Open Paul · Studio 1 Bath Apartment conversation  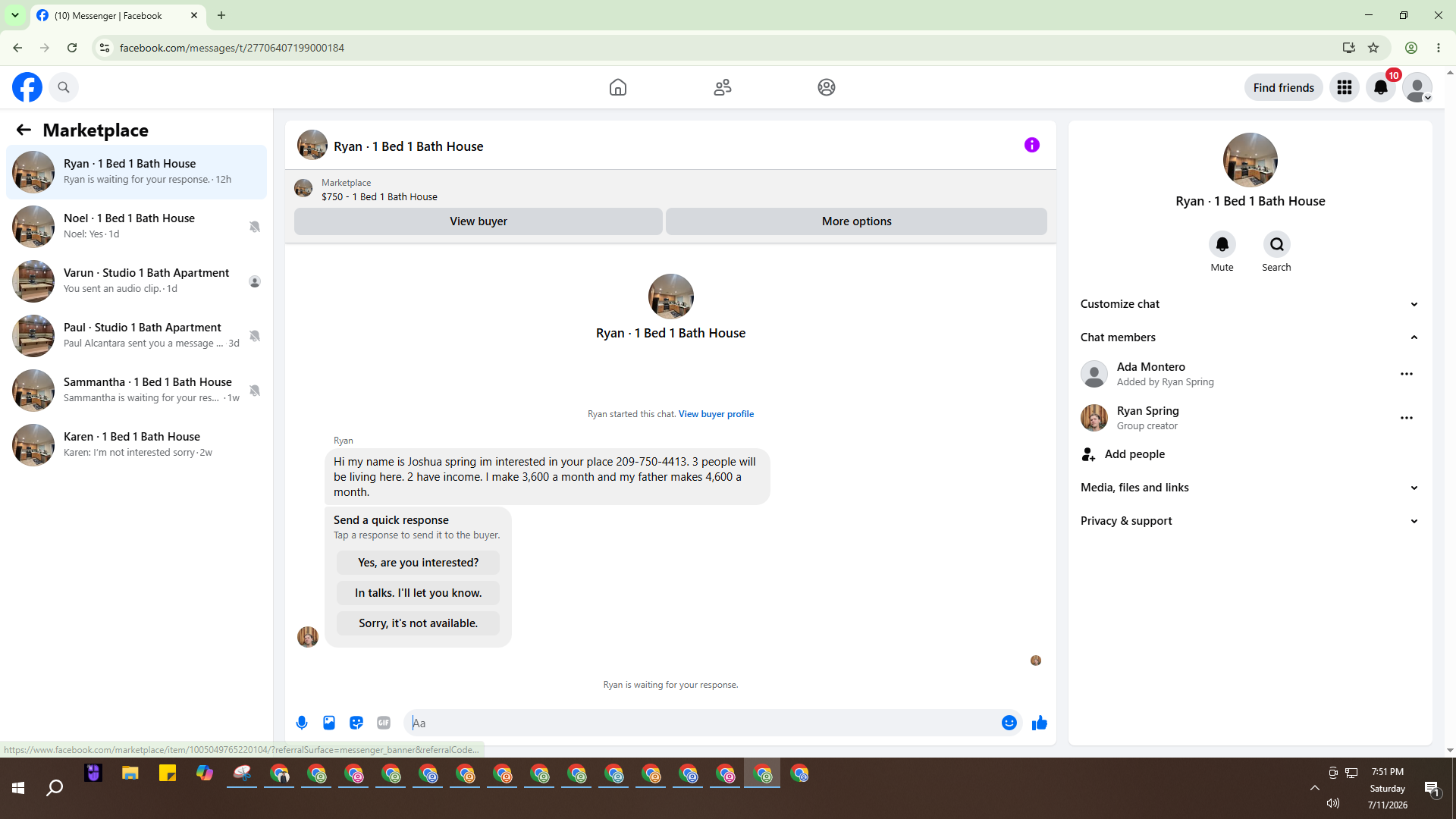[x=136, y=336]
